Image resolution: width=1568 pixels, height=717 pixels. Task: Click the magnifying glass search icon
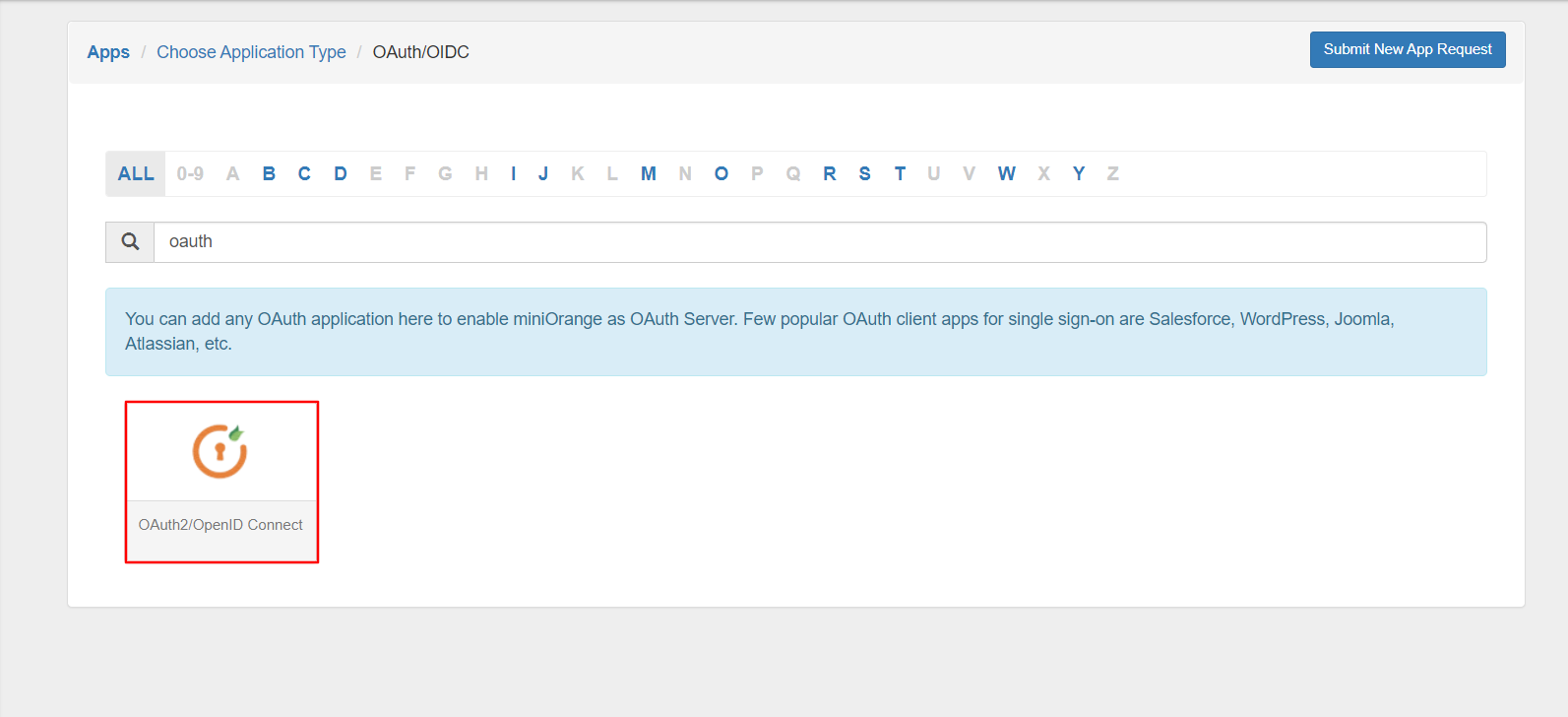click(130, 241)
